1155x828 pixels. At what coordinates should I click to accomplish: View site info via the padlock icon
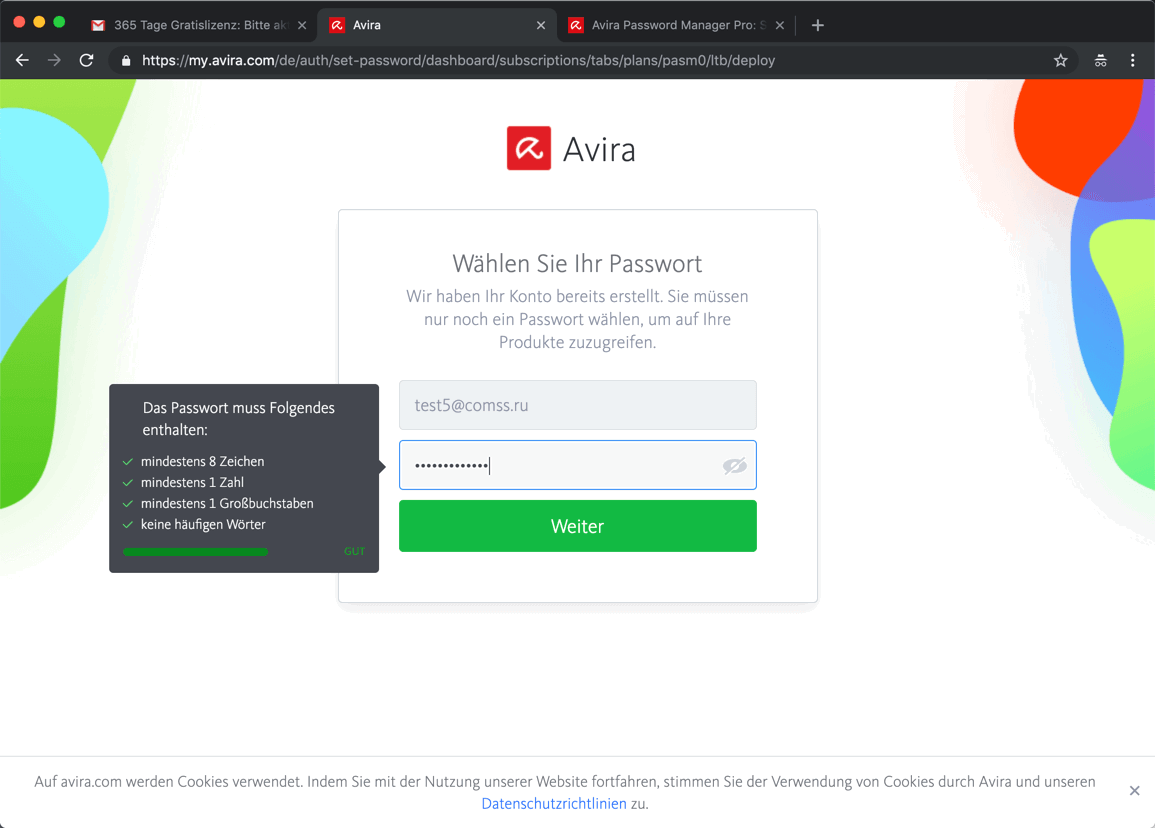(x=126, y=60)
